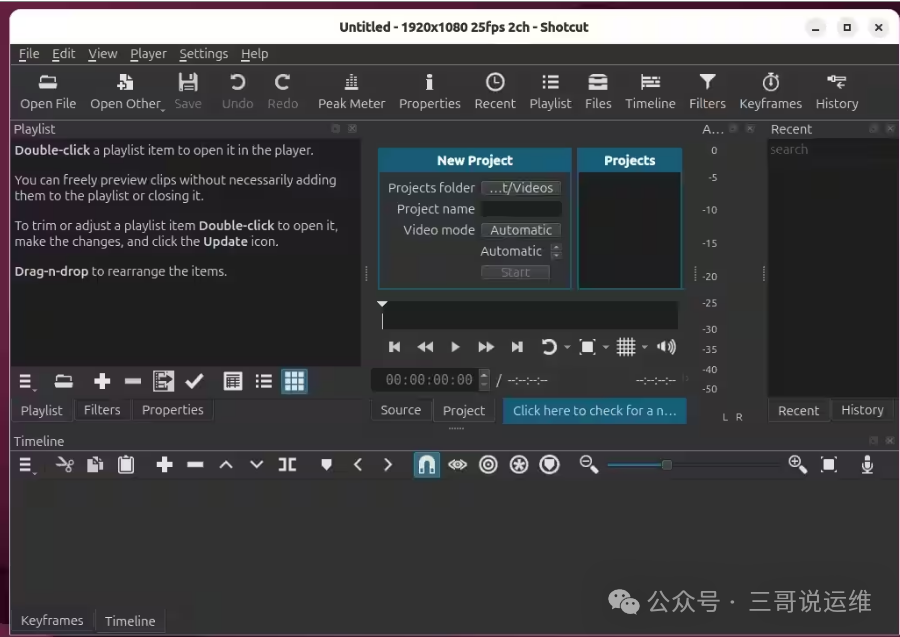Click the Open File icon

(x=48, y=91)
